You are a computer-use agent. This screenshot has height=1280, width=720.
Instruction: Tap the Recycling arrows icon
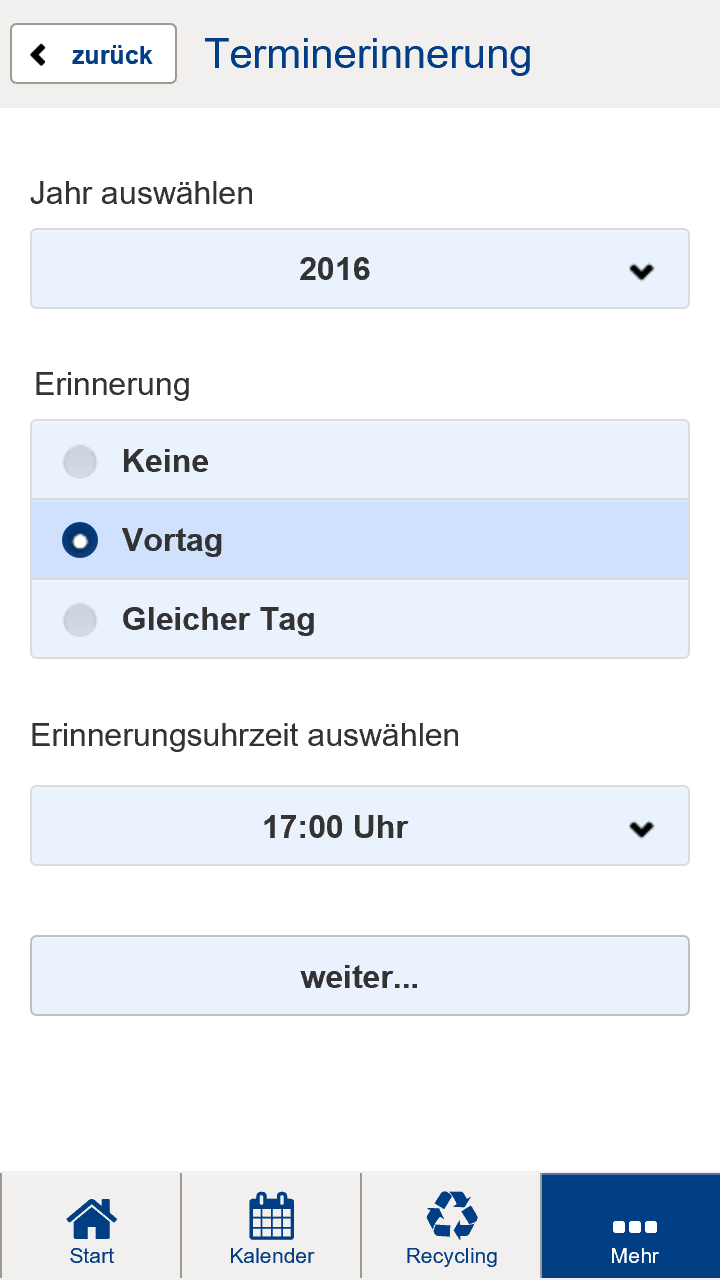click(x=452, y=1215)
